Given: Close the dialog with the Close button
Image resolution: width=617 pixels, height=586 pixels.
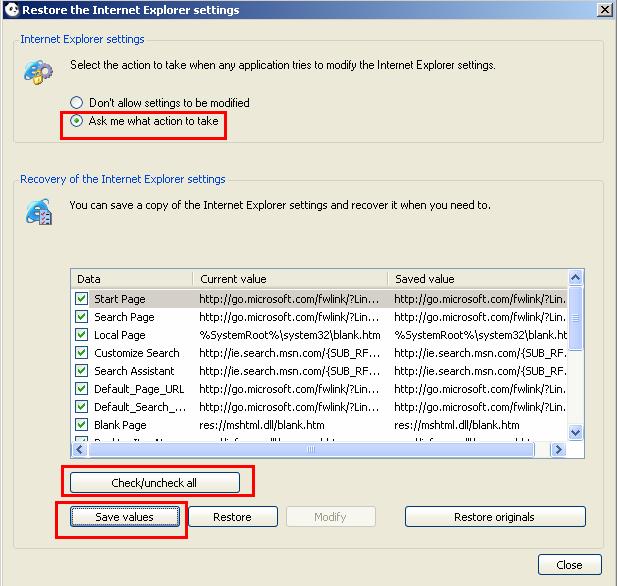Looking at the screenshot, I should click(x=569, y=565).
